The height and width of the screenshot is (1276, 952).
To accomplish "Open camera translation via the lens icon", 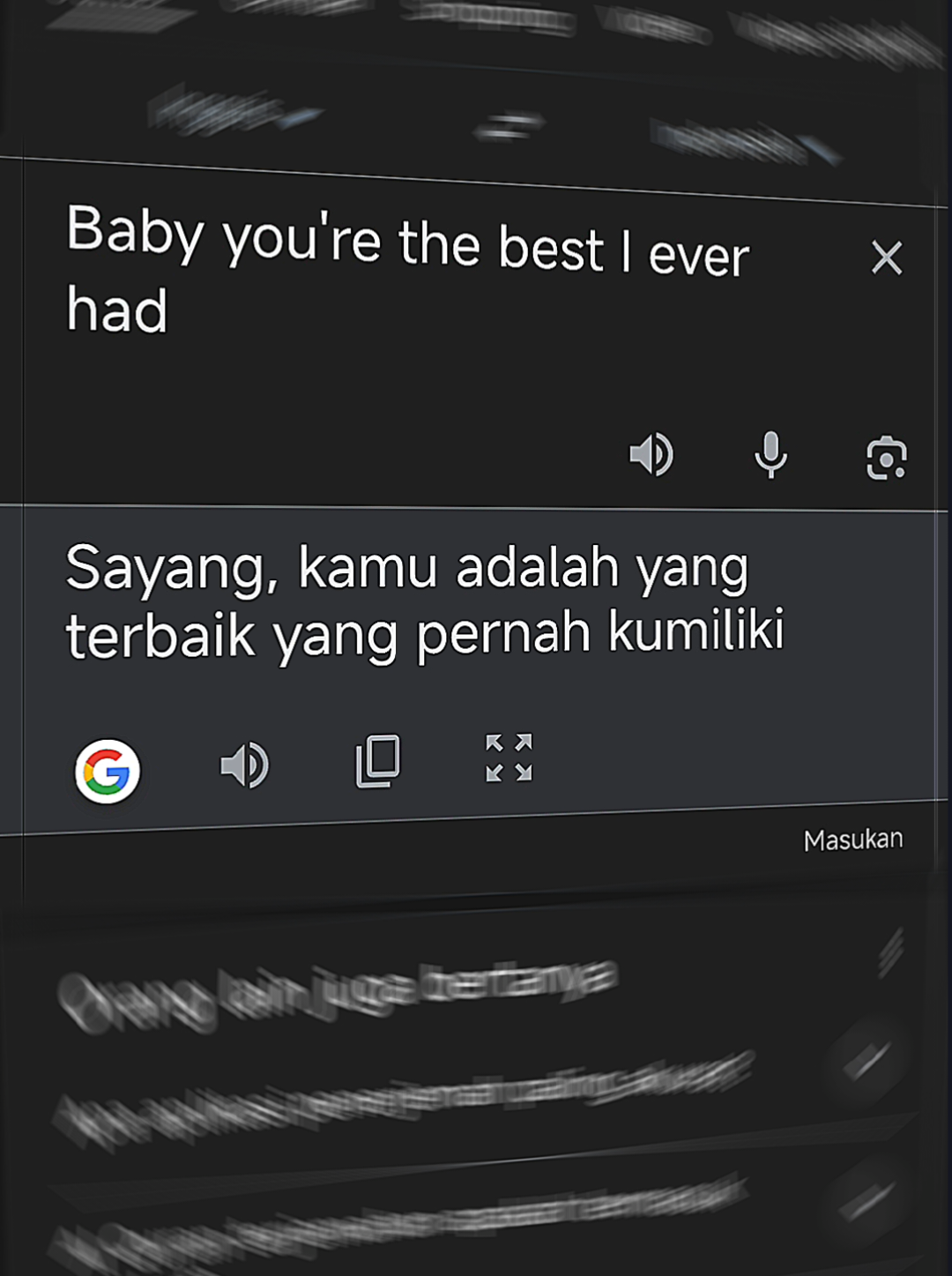I will point(886,458).
